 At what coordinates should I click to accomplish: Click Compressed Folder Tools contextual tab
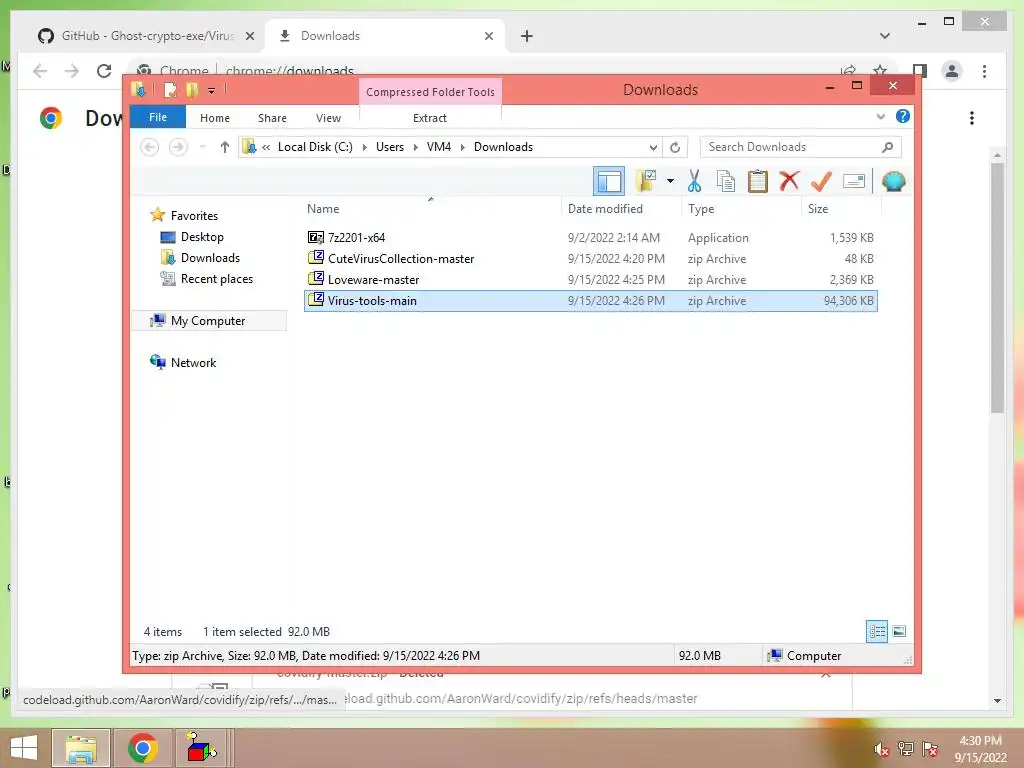click(x=430, y=91)
